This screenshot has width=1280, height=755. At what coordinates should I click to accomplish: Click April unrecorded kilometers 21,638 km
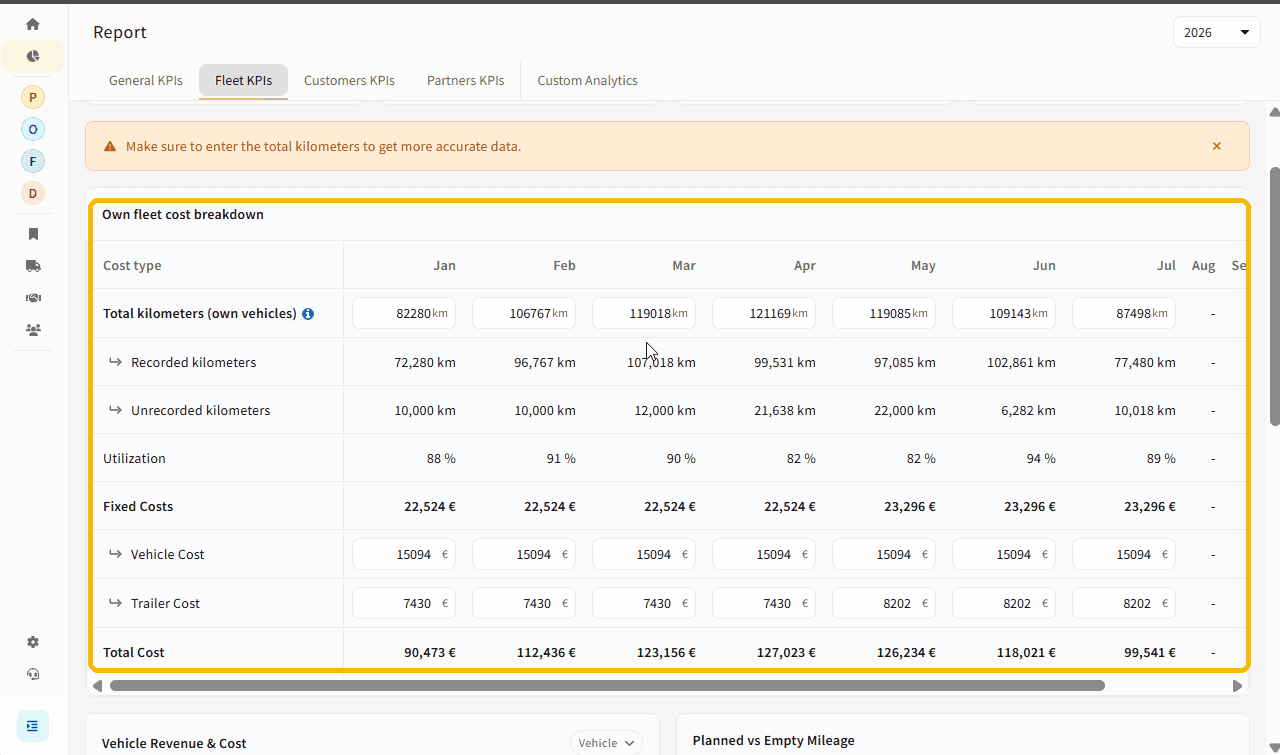(785, 410)
